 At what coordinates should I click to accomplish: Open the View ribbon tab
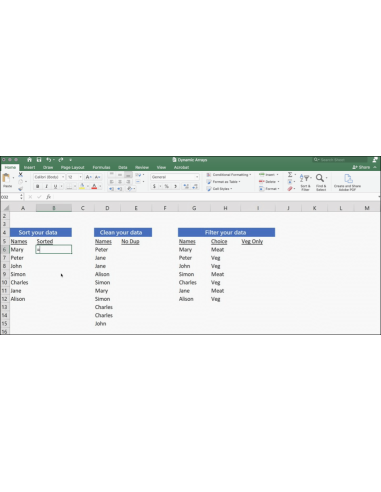click(x=161, y=167)
